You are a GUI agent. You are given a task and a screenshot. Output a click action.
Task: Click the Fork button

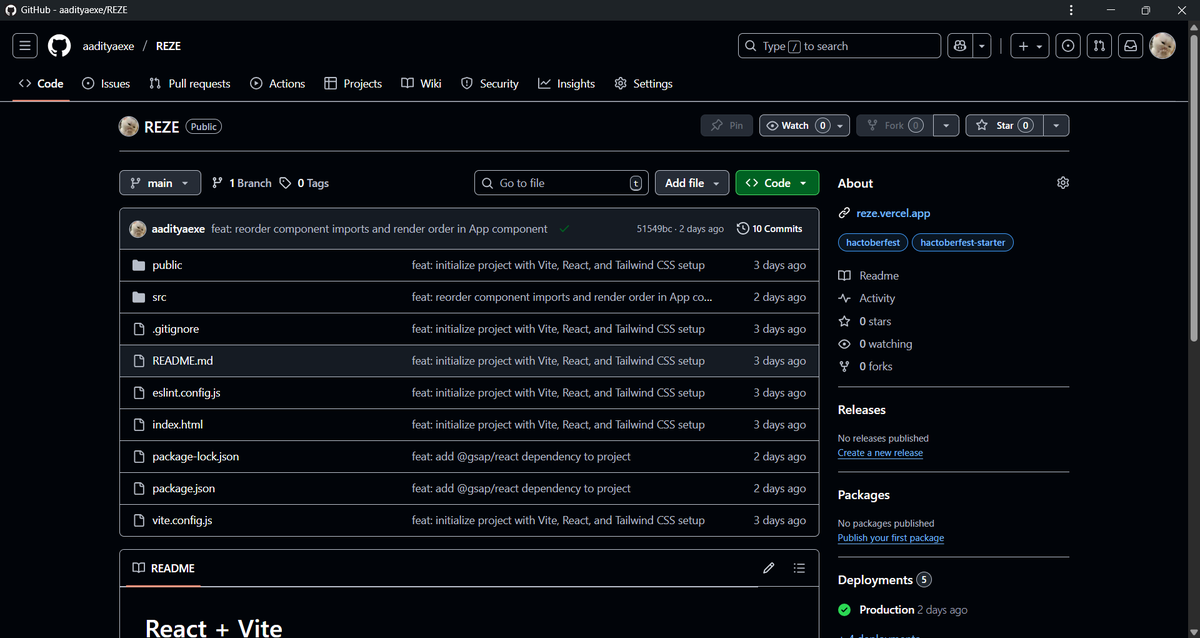895,126
